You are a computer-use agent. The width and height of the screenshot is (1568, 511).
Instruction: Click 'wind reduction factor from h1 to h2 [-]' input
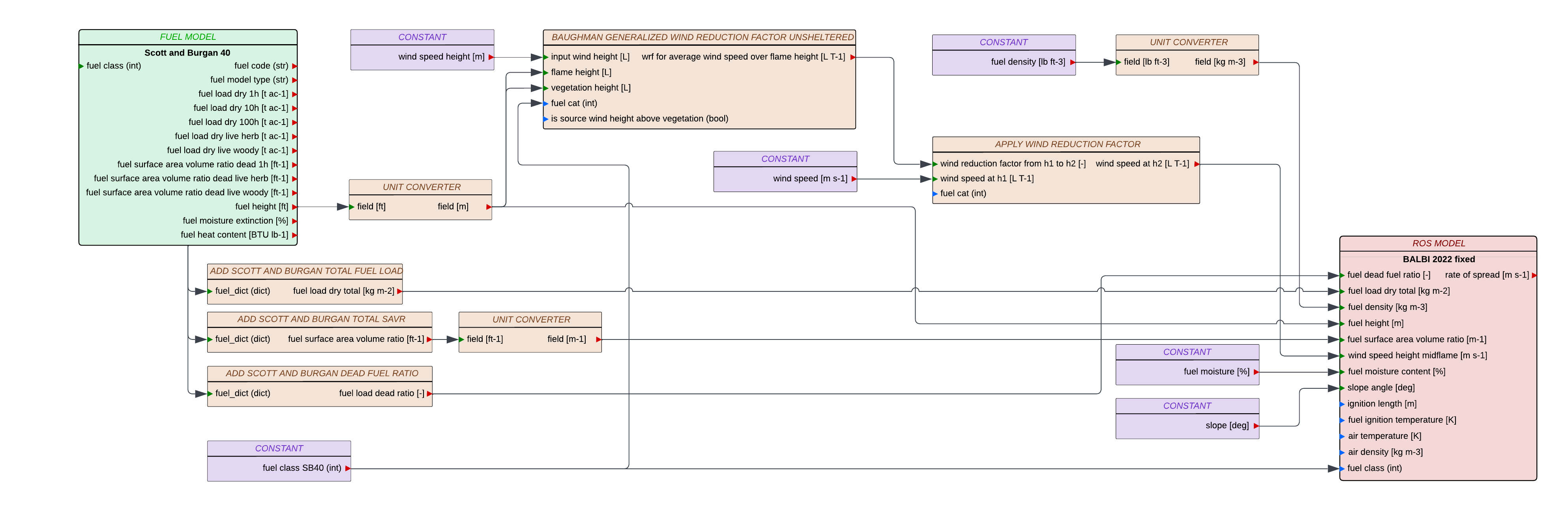click(1013, 164)
